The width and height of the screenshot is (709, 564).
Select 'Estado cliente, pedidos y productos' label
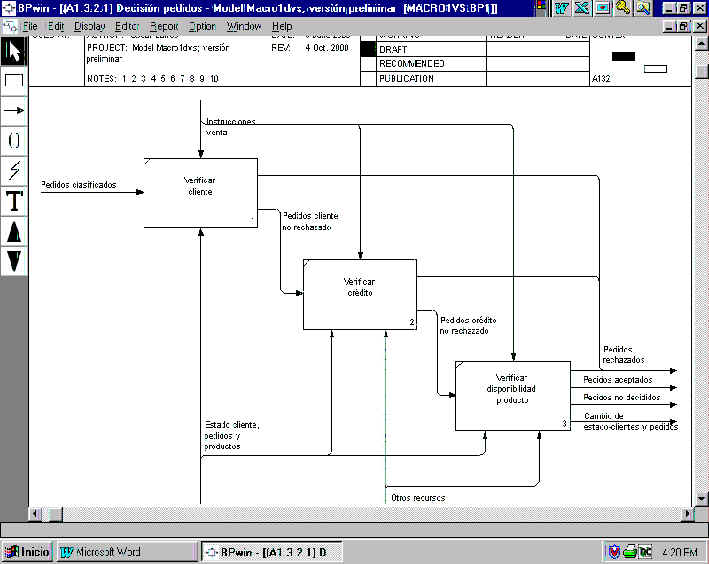pos(232,436)
